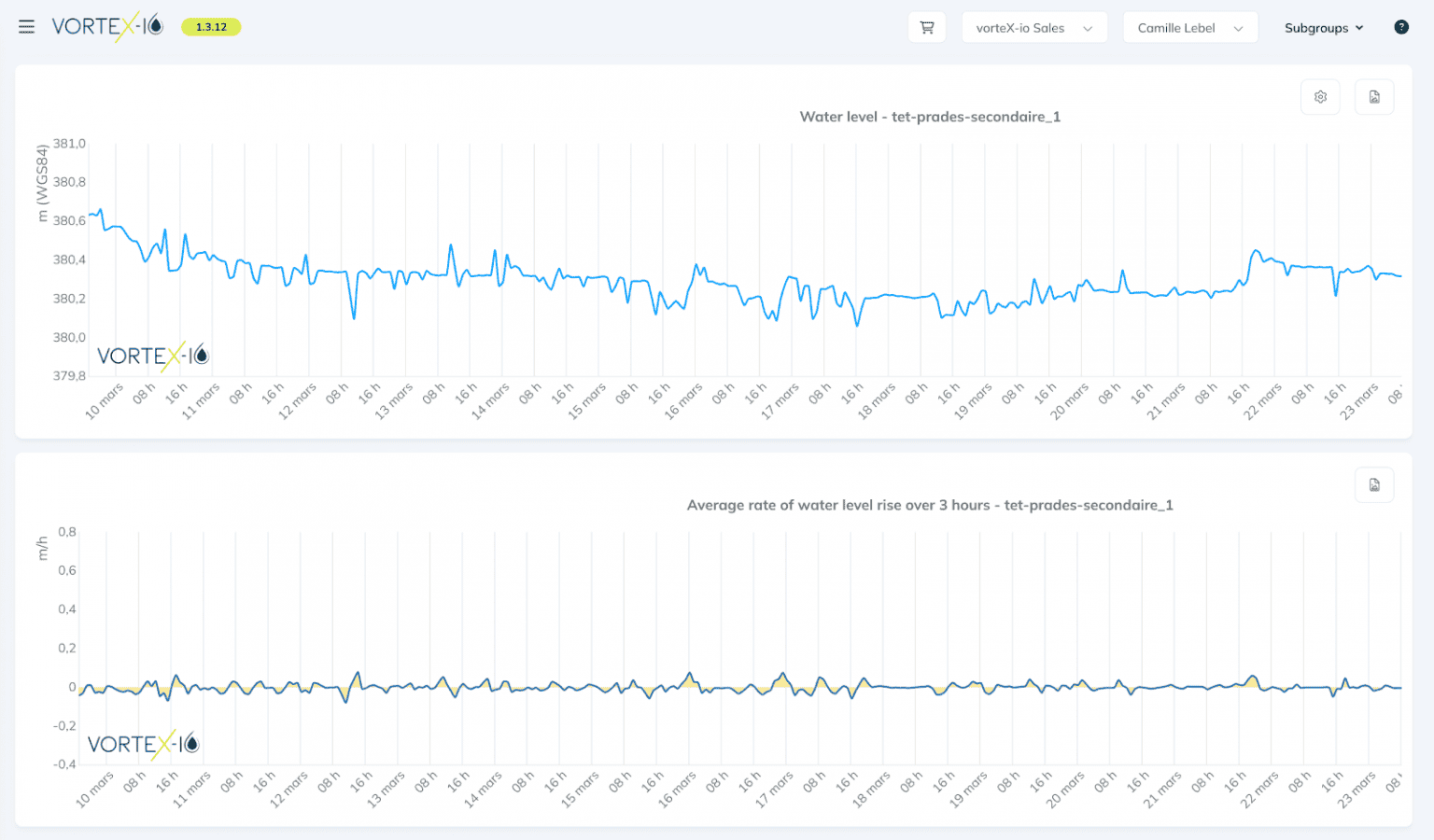Export the rate of rise chart as an image
This screenshot has width=1434, height=840.
1373,484
